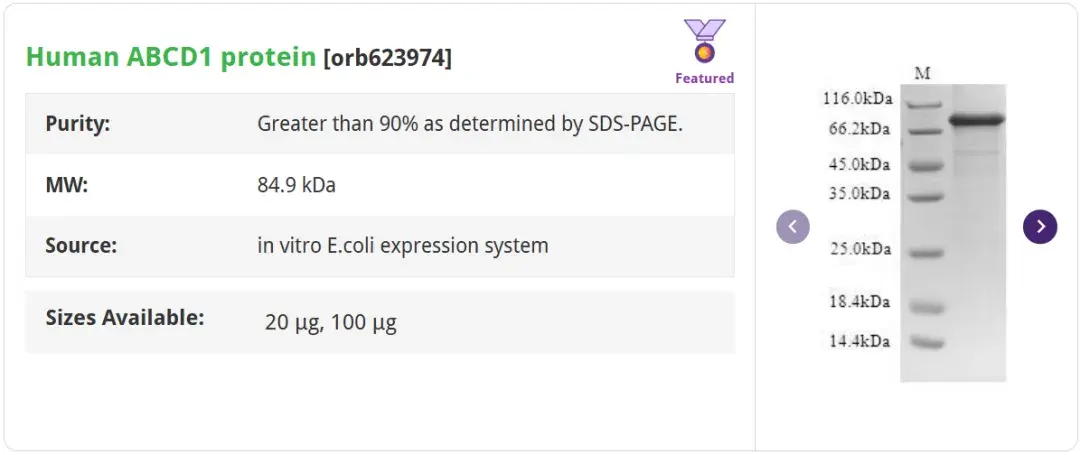1080x455 pixels.
Task: Click the dark protein band in the gel
Action: pyautogui.click(x=976, y=121)
